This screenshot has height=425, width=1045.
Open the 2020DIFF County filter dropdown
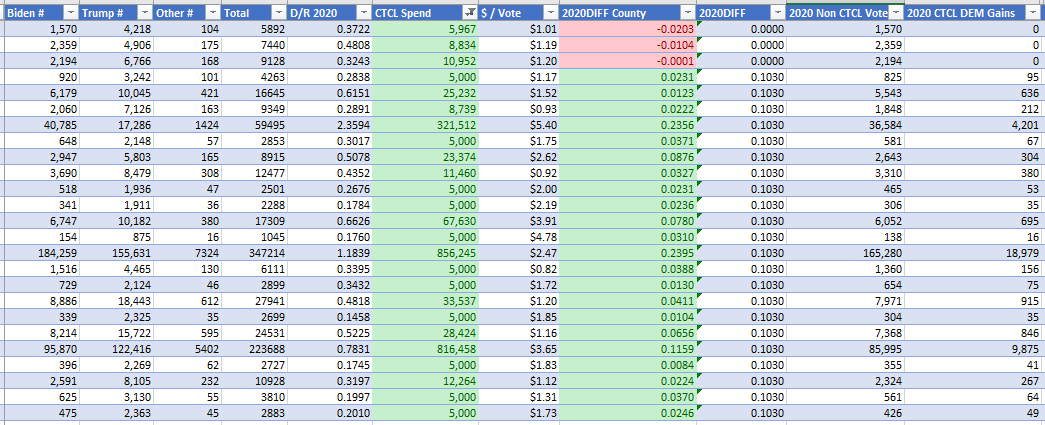tap(688, 13)
